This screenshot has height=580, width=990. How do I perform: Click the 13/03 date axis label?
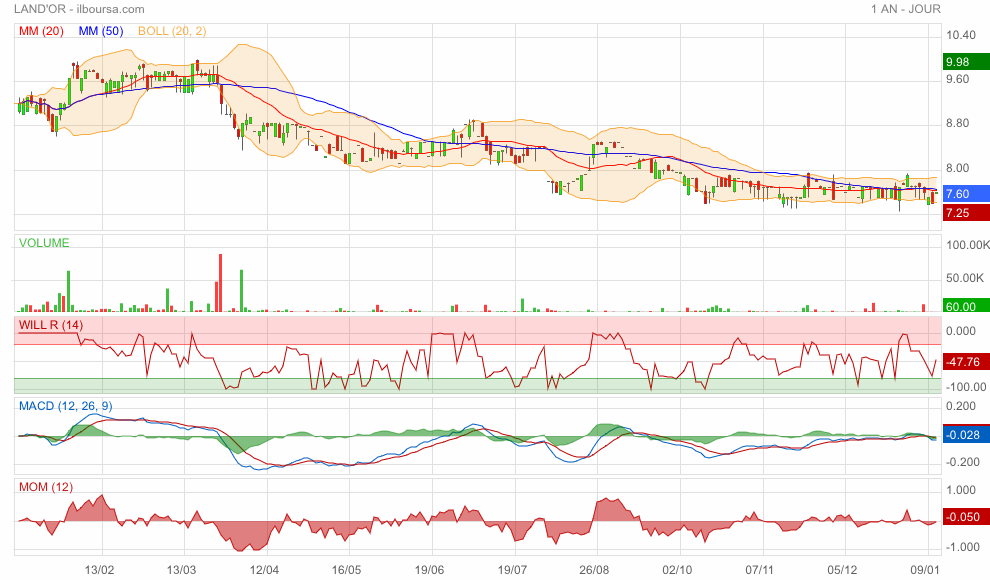point(182,570)
